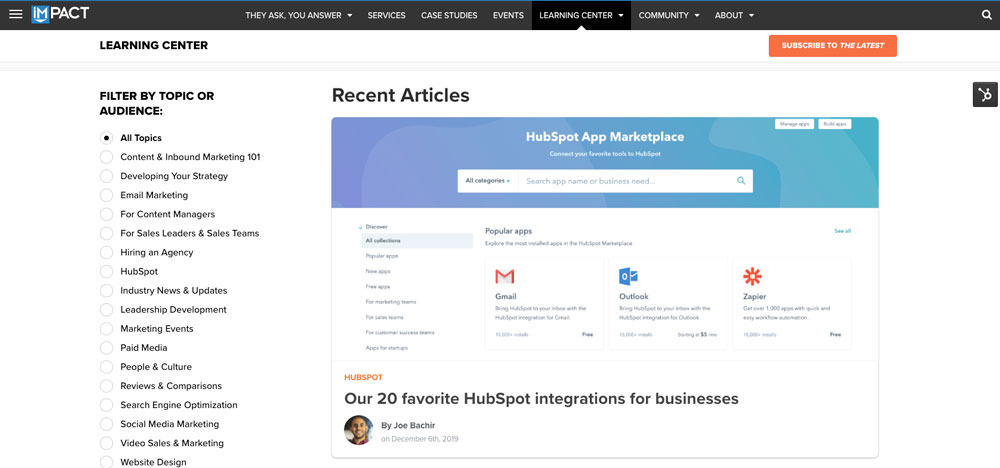Open the 20 favorite HubSpot integrations article

tap(541, 399)
